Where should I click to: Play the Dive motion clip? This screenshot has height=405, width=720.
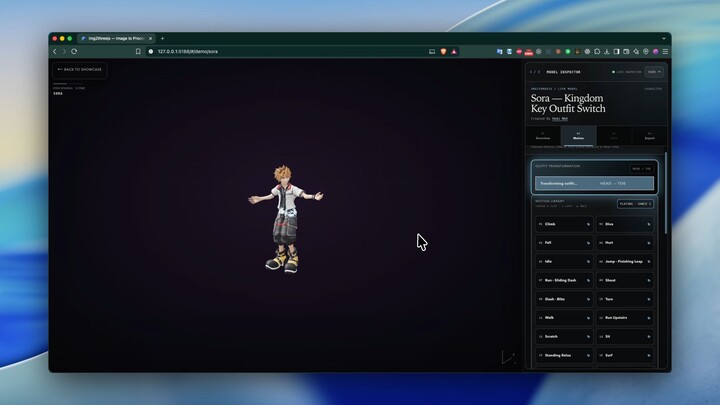point(624,224)
